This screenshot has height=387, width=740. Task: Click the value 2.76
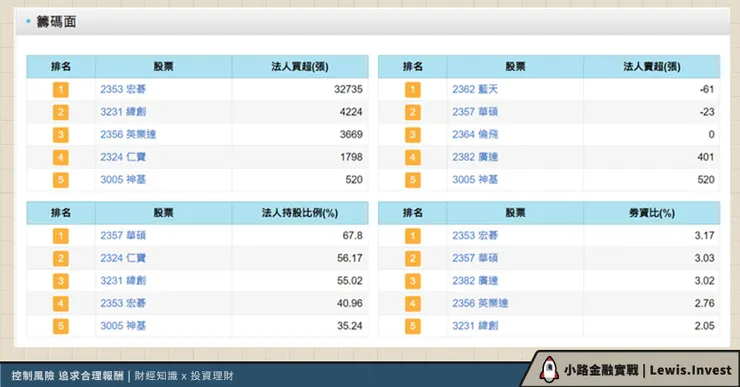(x=705, y=303)
